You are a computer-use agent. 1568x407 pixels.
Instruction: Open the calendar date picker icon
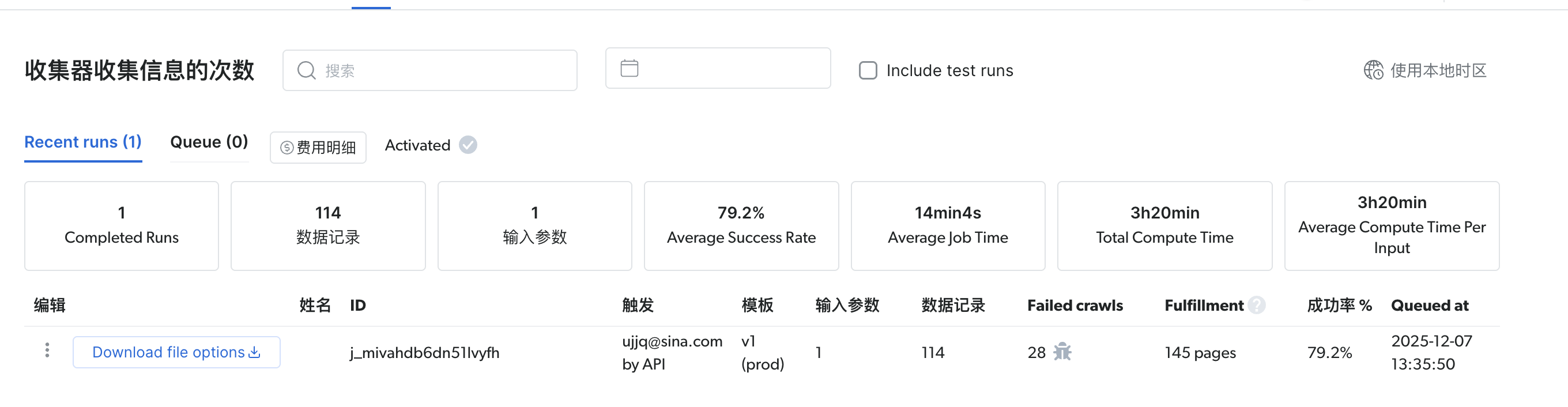[x=630, y=68]
